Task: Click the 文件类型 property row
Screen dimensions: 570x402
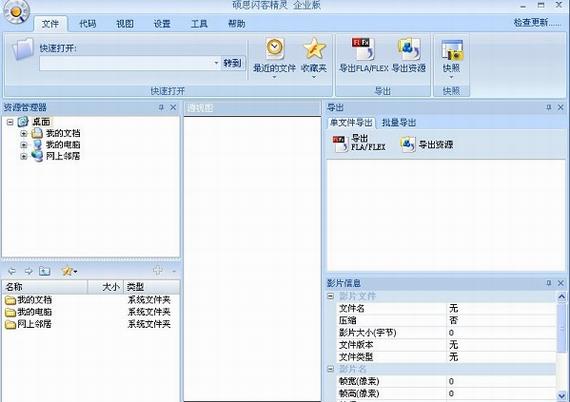Action: [446, 357]
